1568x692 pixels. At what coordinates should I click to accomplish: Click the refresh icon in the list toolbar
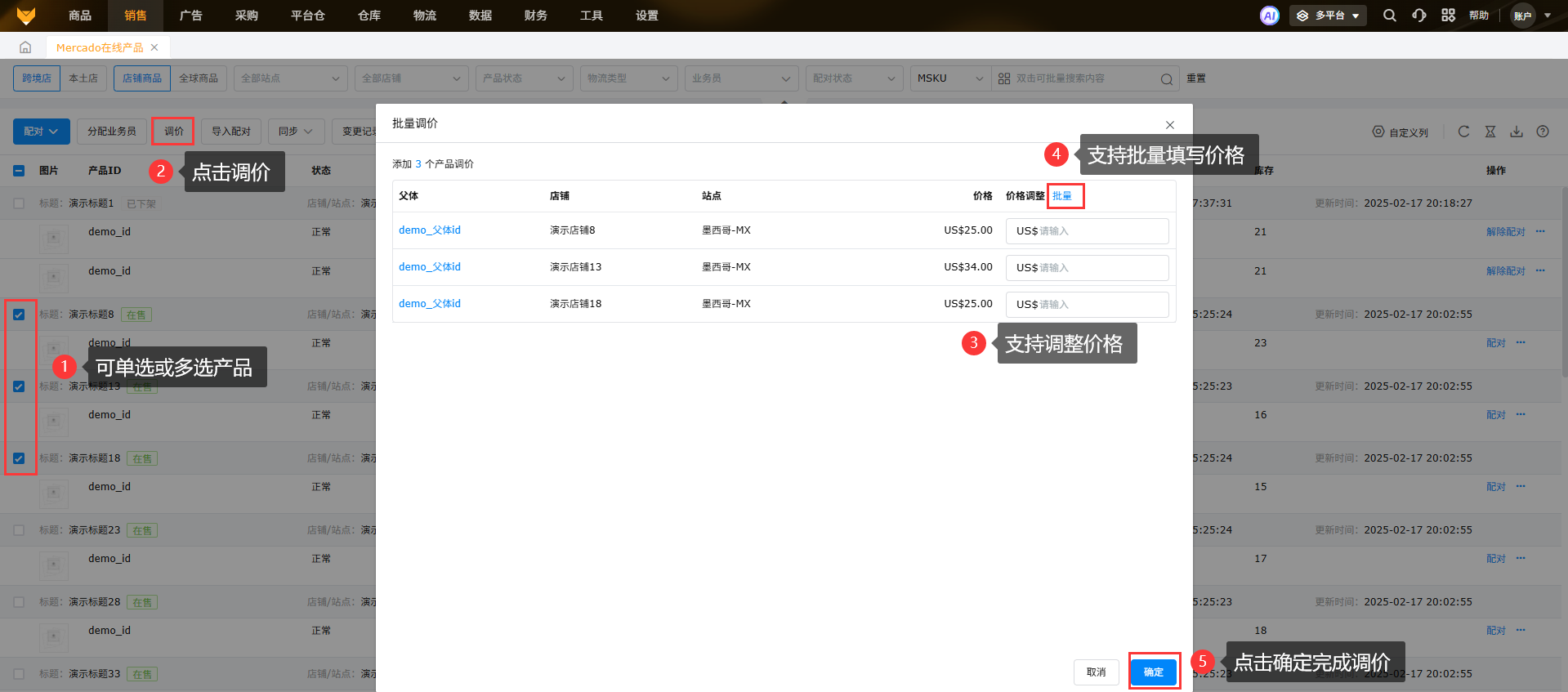[1463, 132]
